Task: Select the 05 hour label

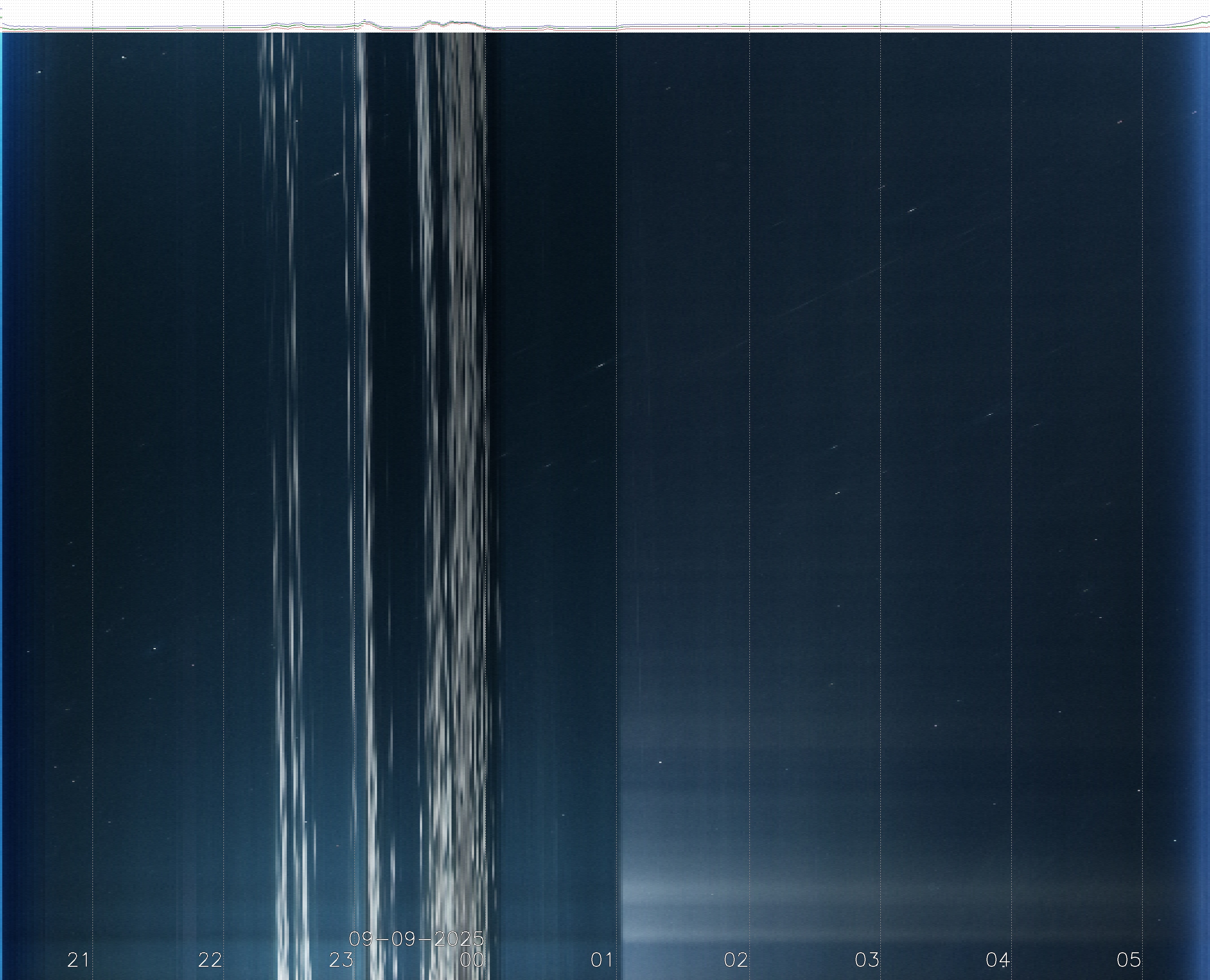Action: pos(1129,960)
